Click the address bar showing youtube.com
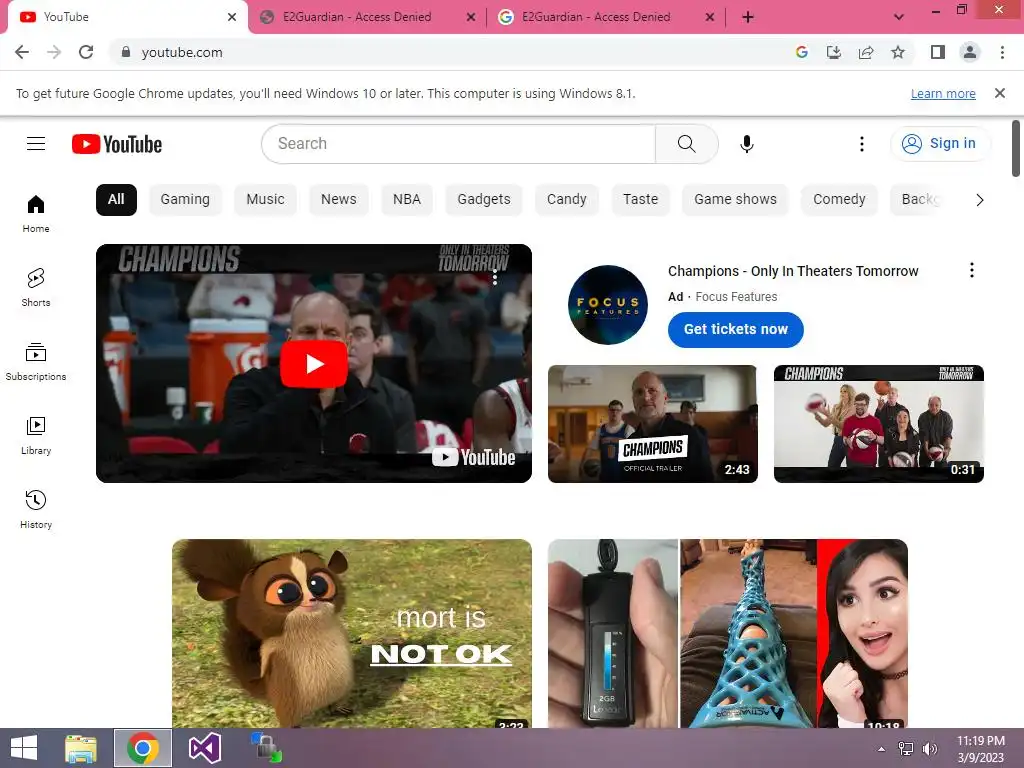This screenshot has width=1024, height=768. pos(451,52)
